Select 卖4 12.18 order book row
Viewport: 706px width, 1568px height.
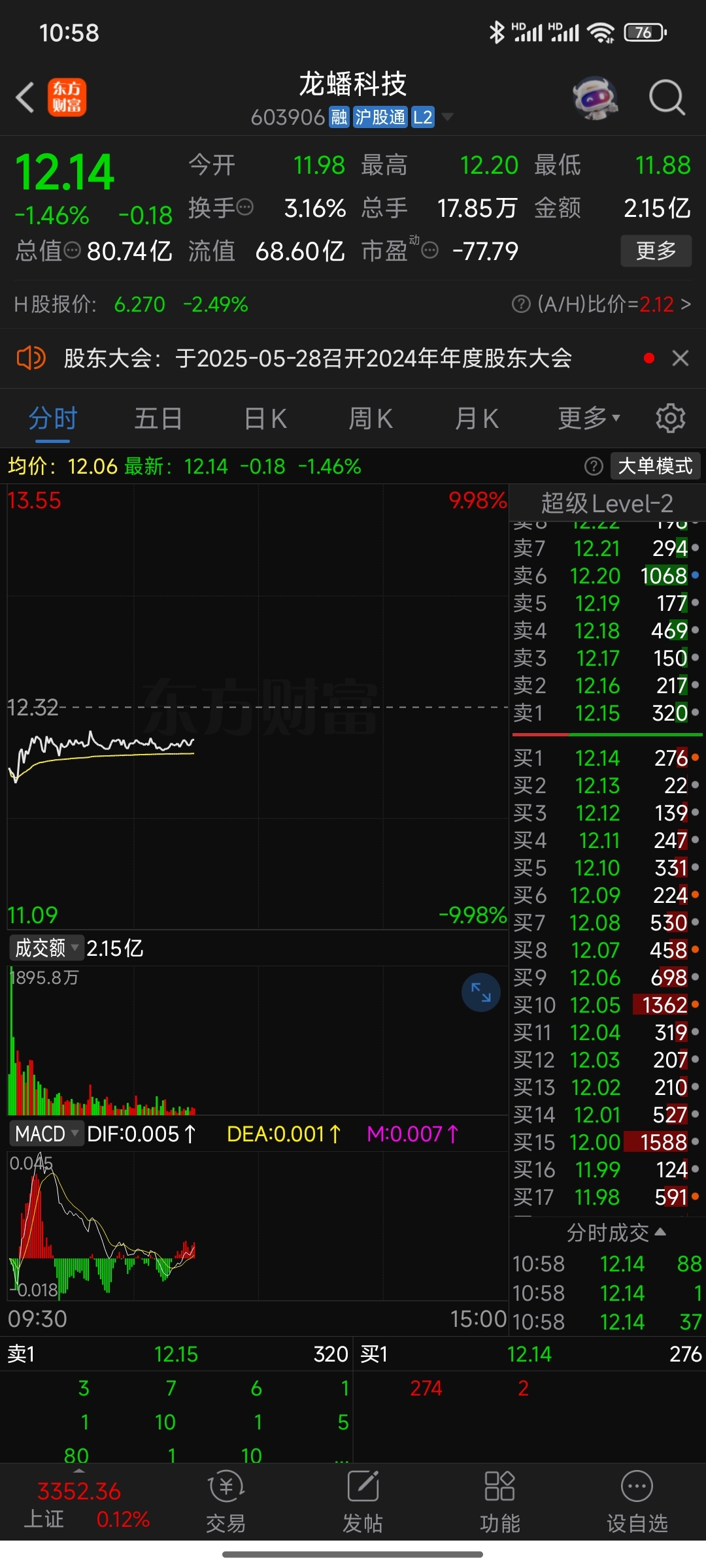(x=607, y=630)
